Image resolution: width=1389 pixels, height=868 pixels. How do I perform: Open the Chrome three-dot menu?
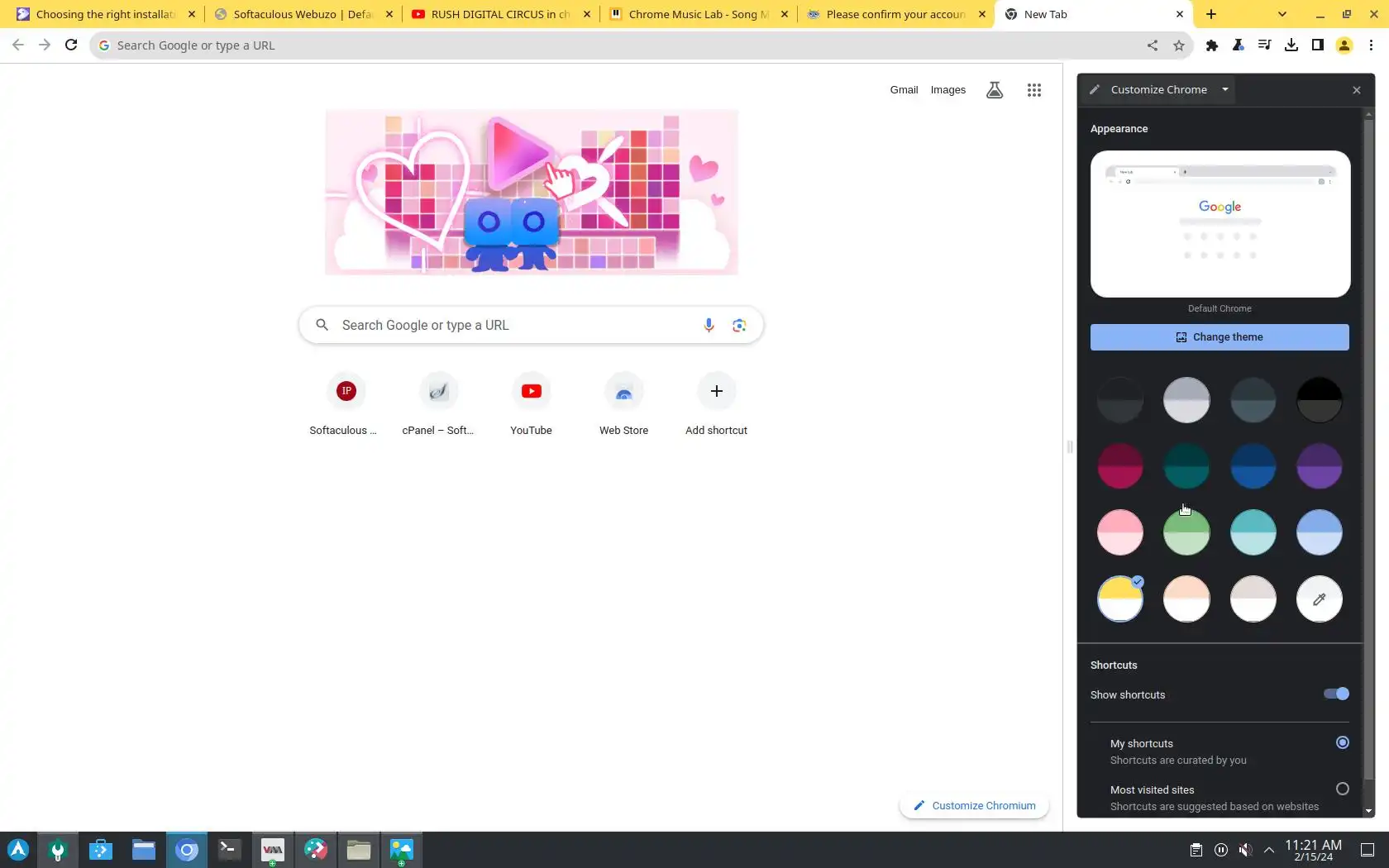pyautogui.click(x=1371, y=45)
